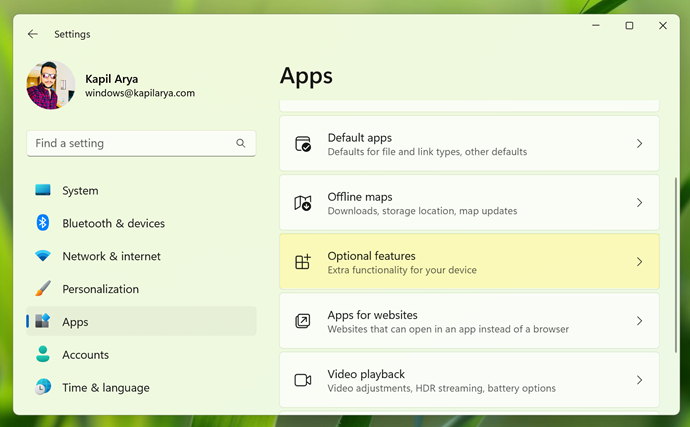Click the Bluetooth & devices icon
The height and width of the screenshot is (427, 690).
tap(43, 223)
